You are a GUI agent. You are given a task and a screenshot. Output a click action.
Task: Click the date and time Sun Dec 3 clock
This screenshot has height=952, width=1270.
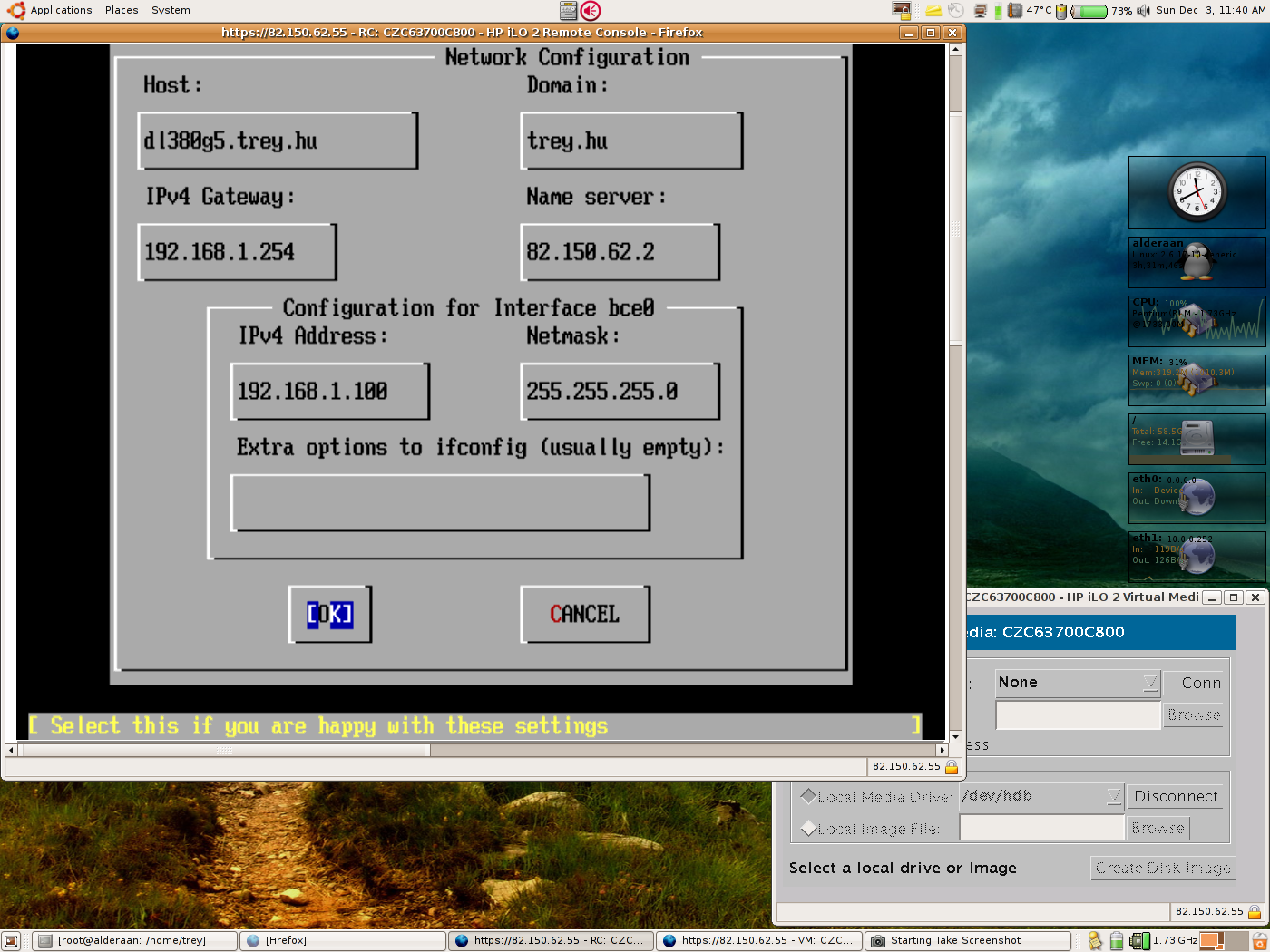click(1210, 11)
